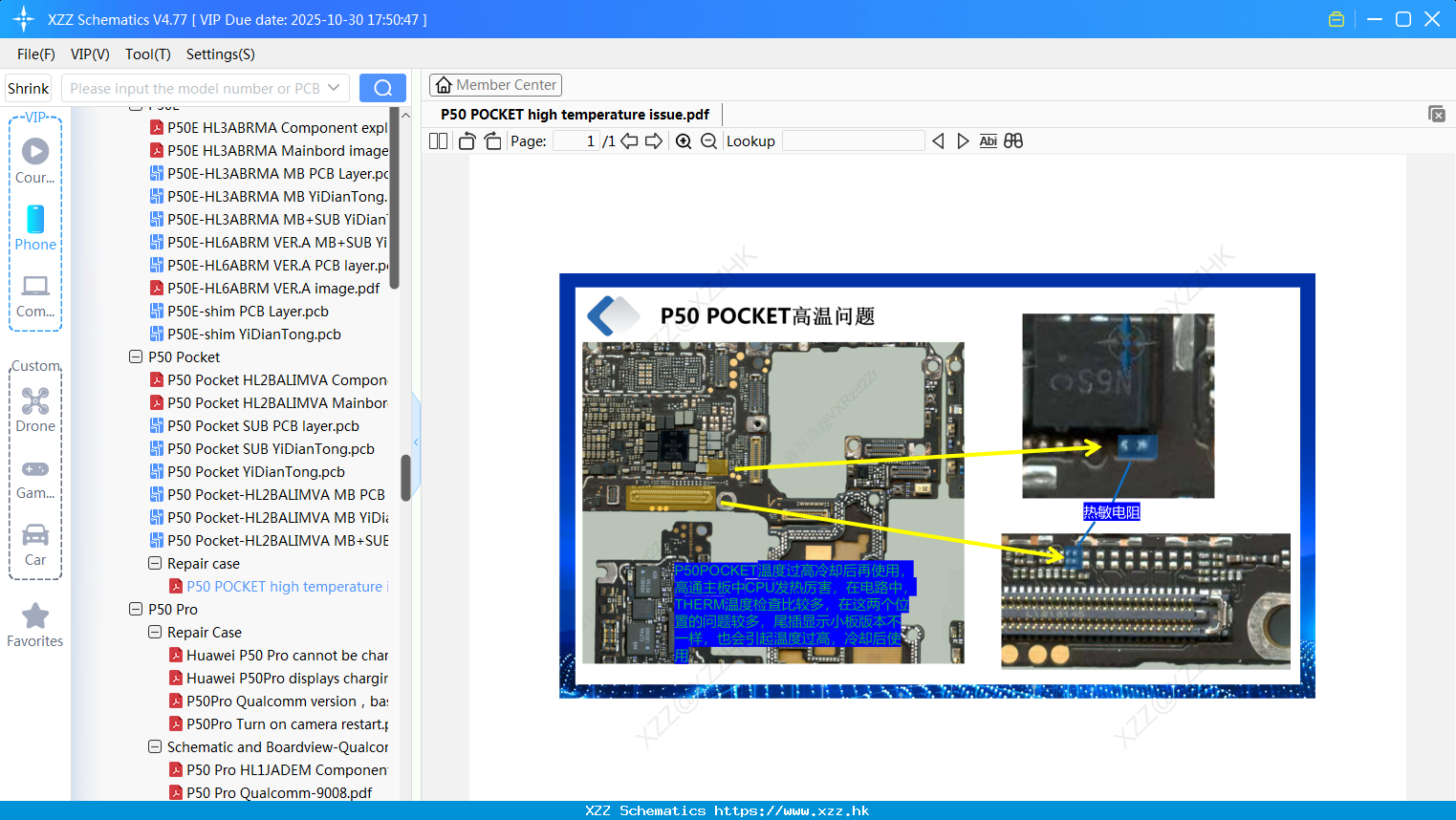Open the Car category
1456x820 pixels.
pyautogui.click(x=35, y=546)
